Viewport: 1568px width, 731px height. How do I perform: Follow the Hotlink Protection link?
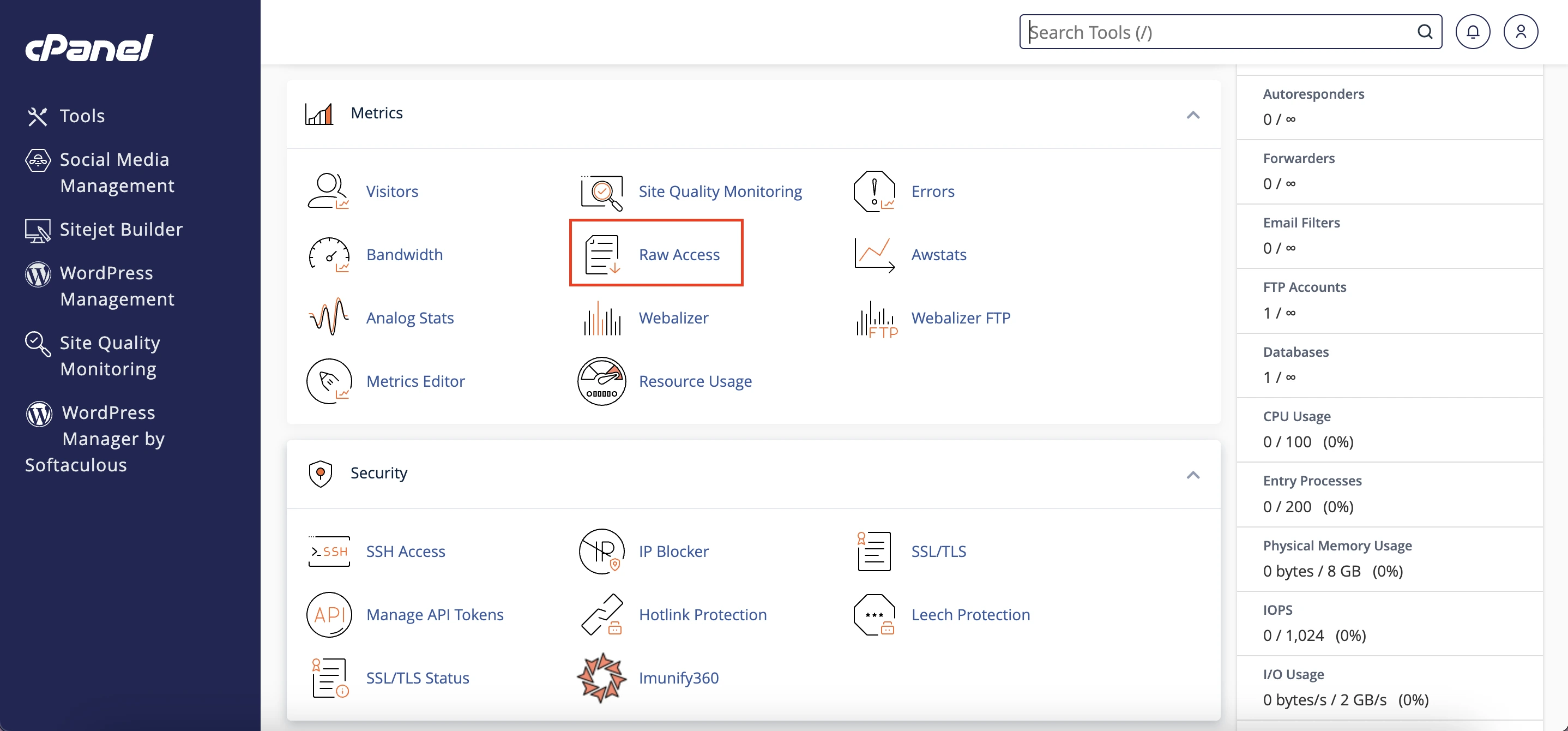tap(703, 615)
